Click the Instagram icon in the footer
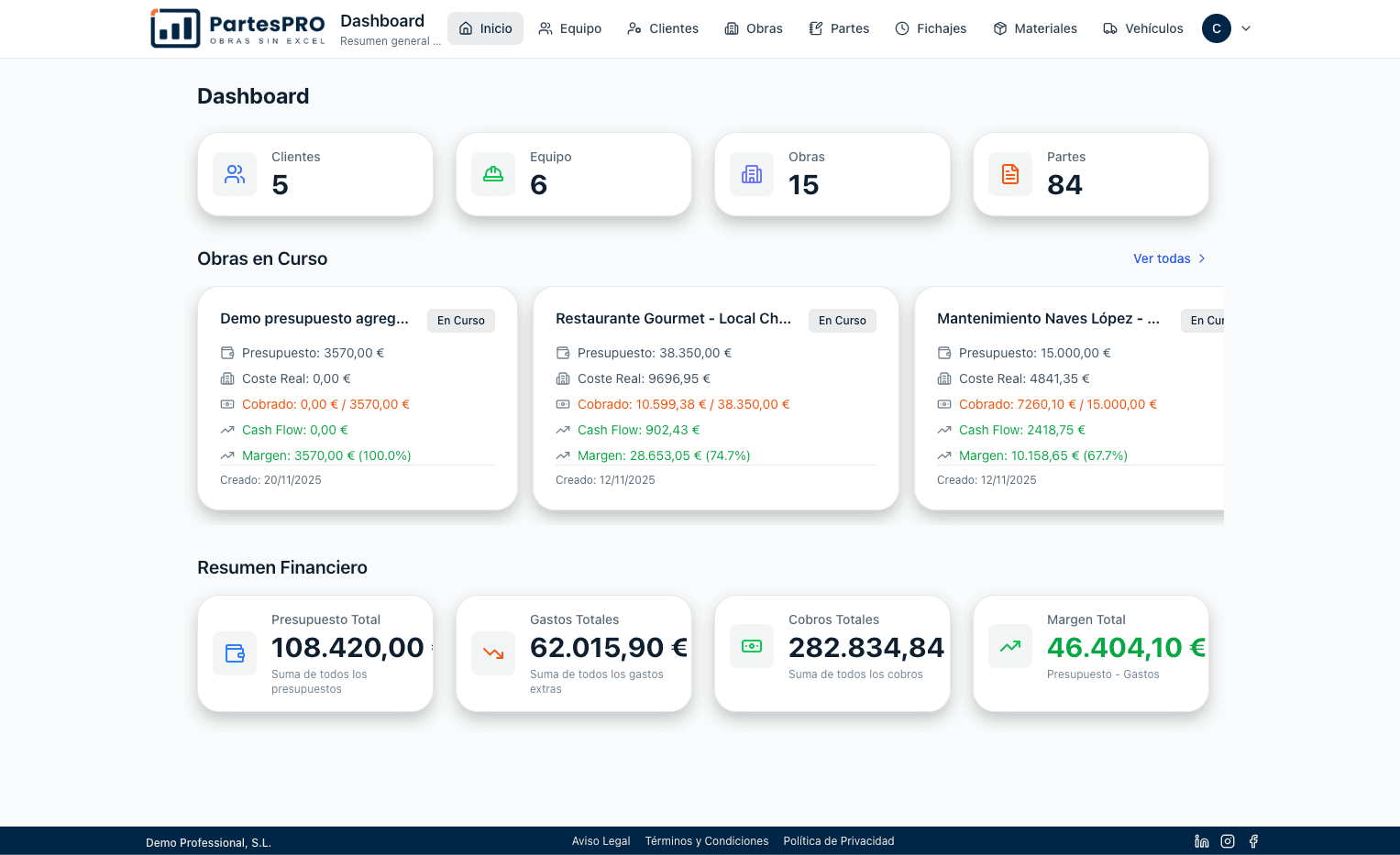Viewport: 1400px width, 855px height. 1227,840
